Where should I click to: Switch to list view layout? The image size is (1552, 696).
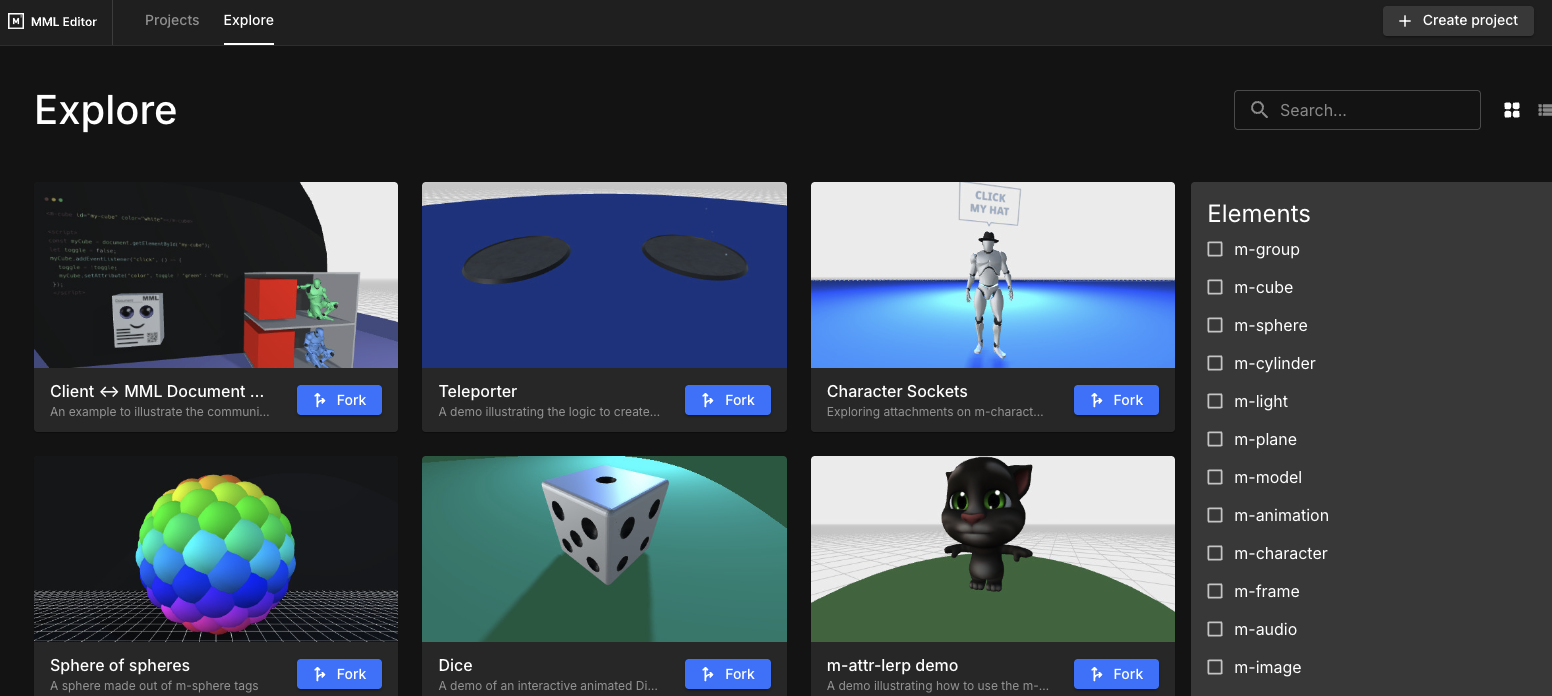(x=1544, y=110)
